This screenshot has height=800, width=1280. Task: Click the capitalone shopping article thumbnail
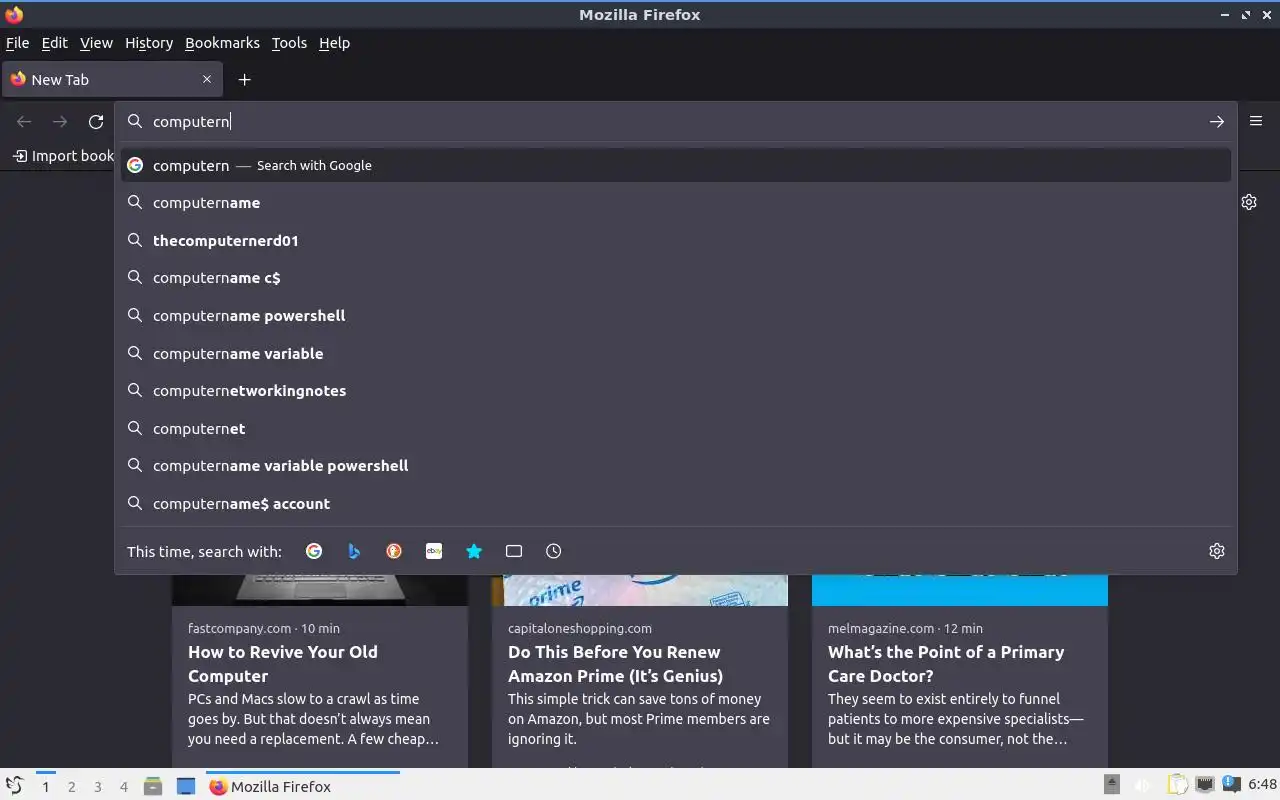[x=640, y=590]
